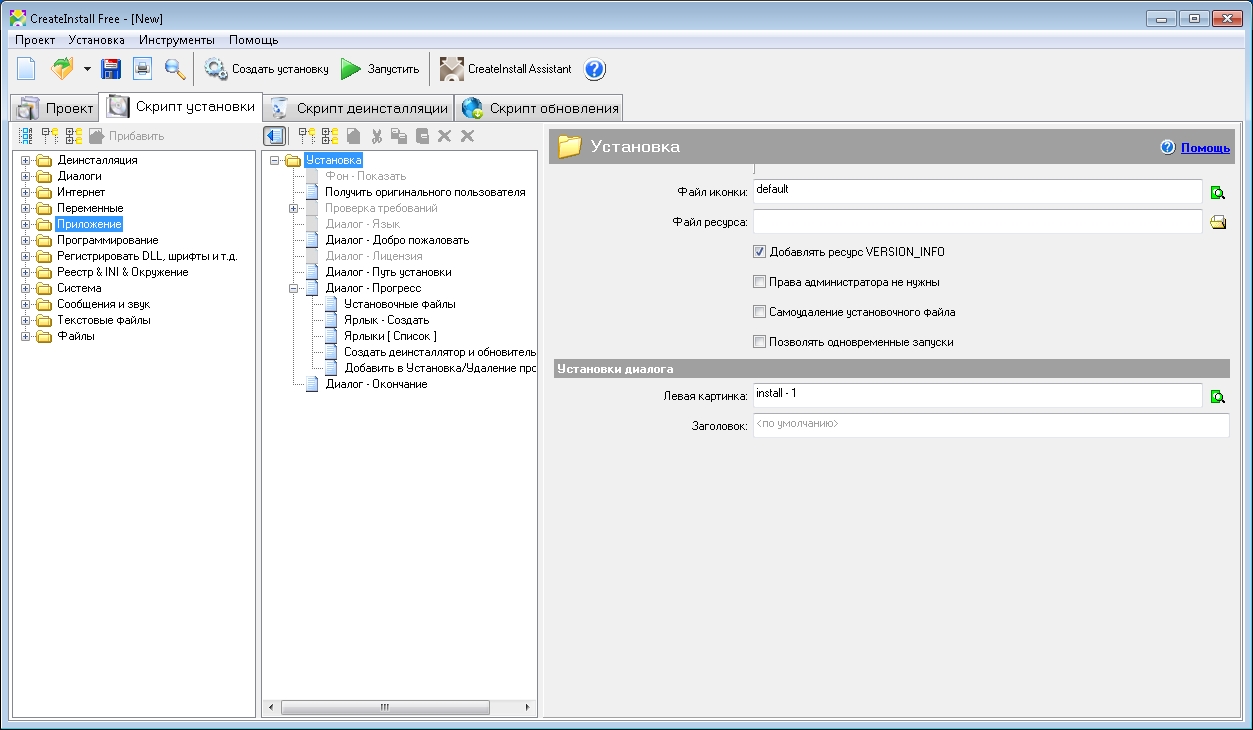Run the installer with Запустить

click(380, 69)
